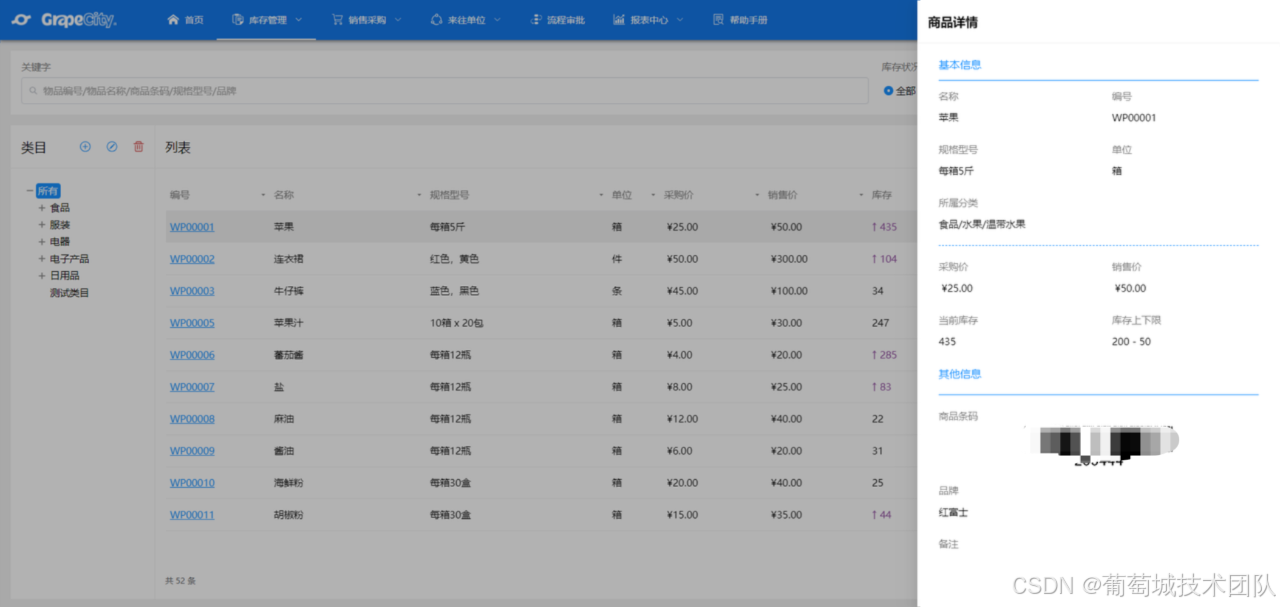Screen dimensions: 1280x607
Task: Click the shopping cart icon beside 销售采购
Action: (x=337, y=19)
